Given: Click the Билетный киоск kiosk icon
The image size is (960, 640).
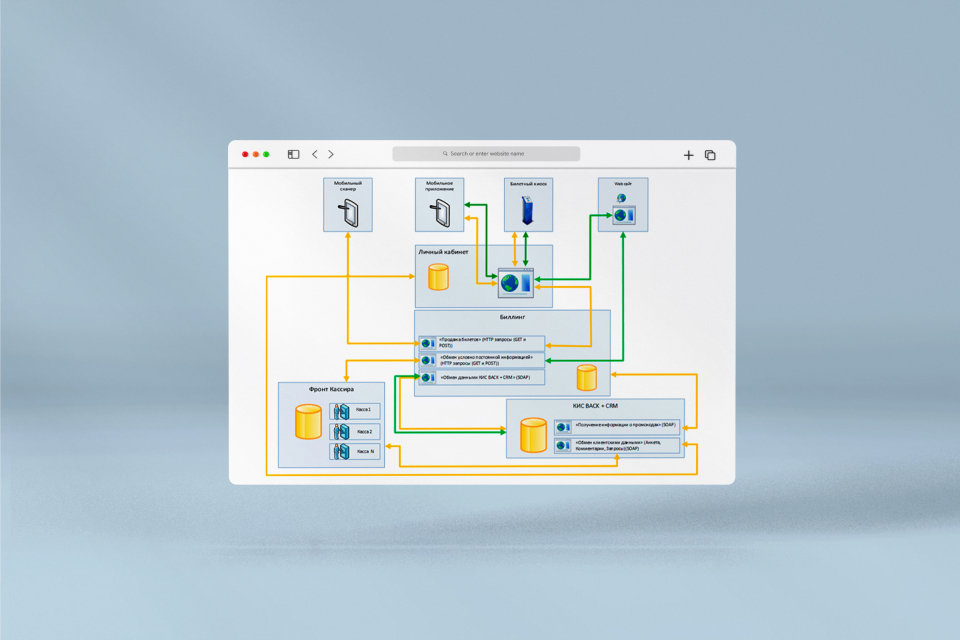Looking at the screenshot, I should click(x=528, y=211).
